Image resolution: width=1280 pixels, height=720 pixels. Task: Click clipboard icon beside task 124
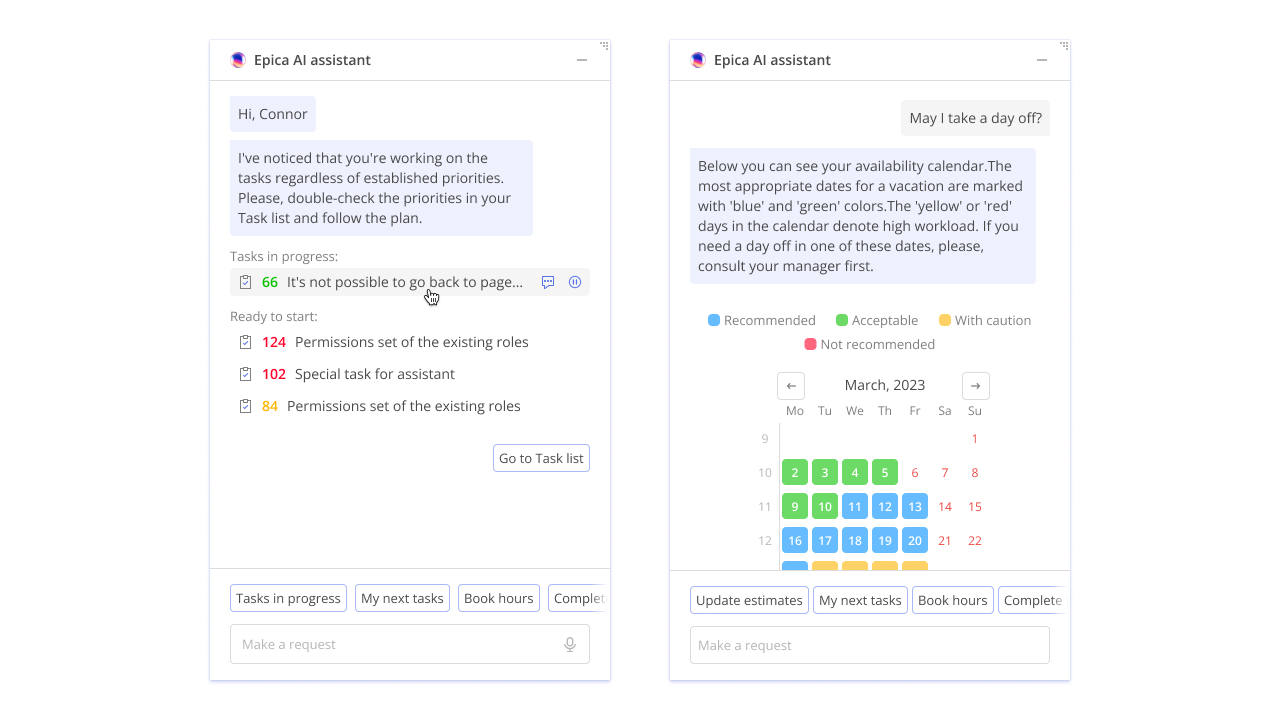(246, 342)
